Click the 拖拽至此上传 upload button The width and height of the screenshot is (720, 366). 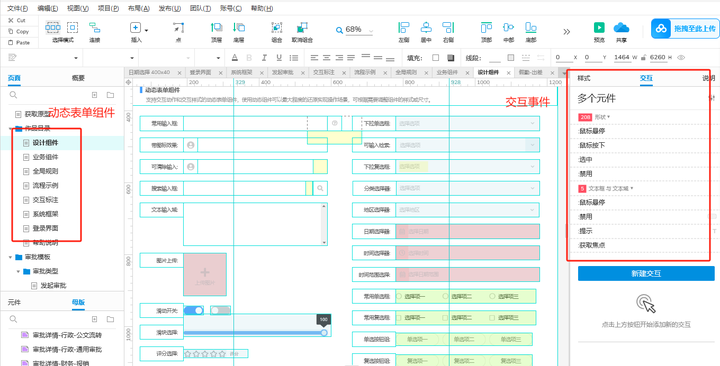pos(684,28)
